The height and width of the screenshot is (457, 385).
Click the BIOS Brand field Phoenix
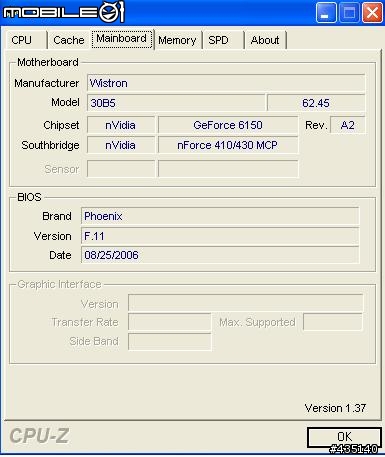[220, 216]
